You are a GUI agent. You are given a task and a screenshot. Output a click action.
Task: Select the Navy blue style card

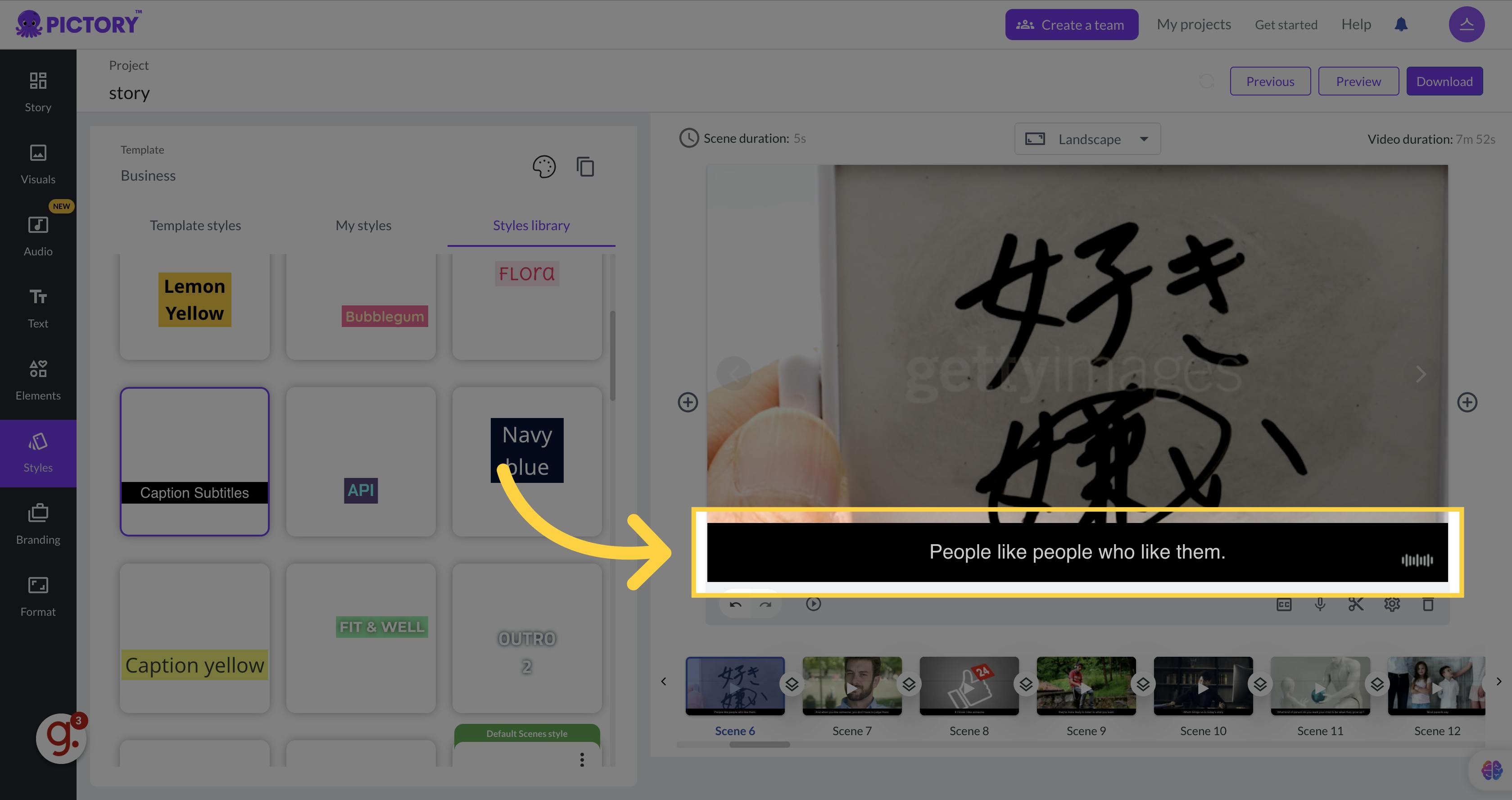point(526,461)
